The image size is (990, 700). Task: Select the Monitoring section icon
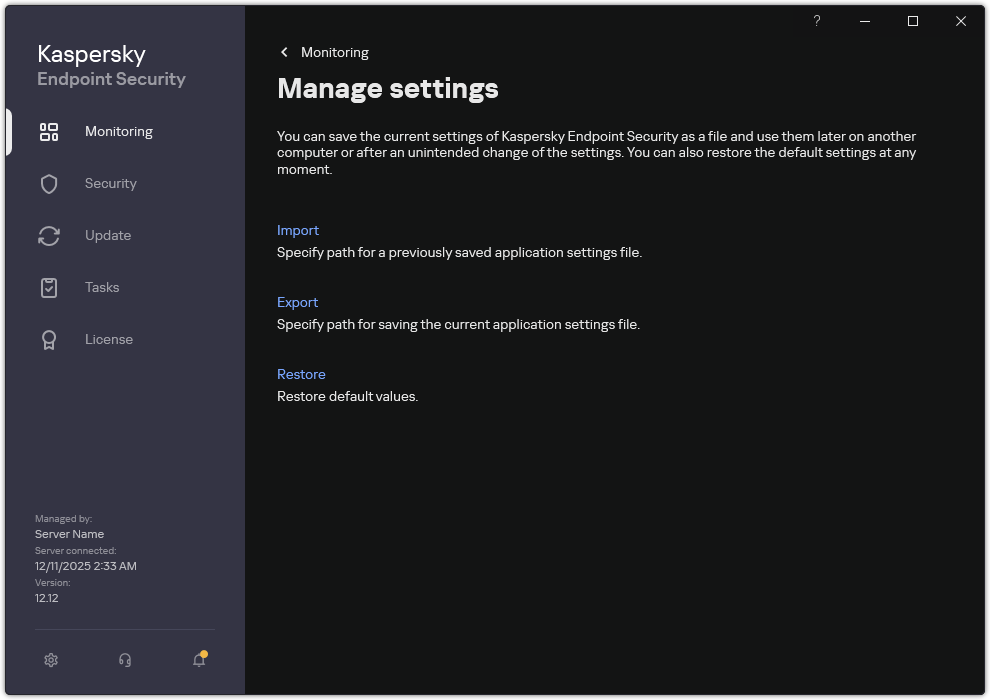coord(49,131)
